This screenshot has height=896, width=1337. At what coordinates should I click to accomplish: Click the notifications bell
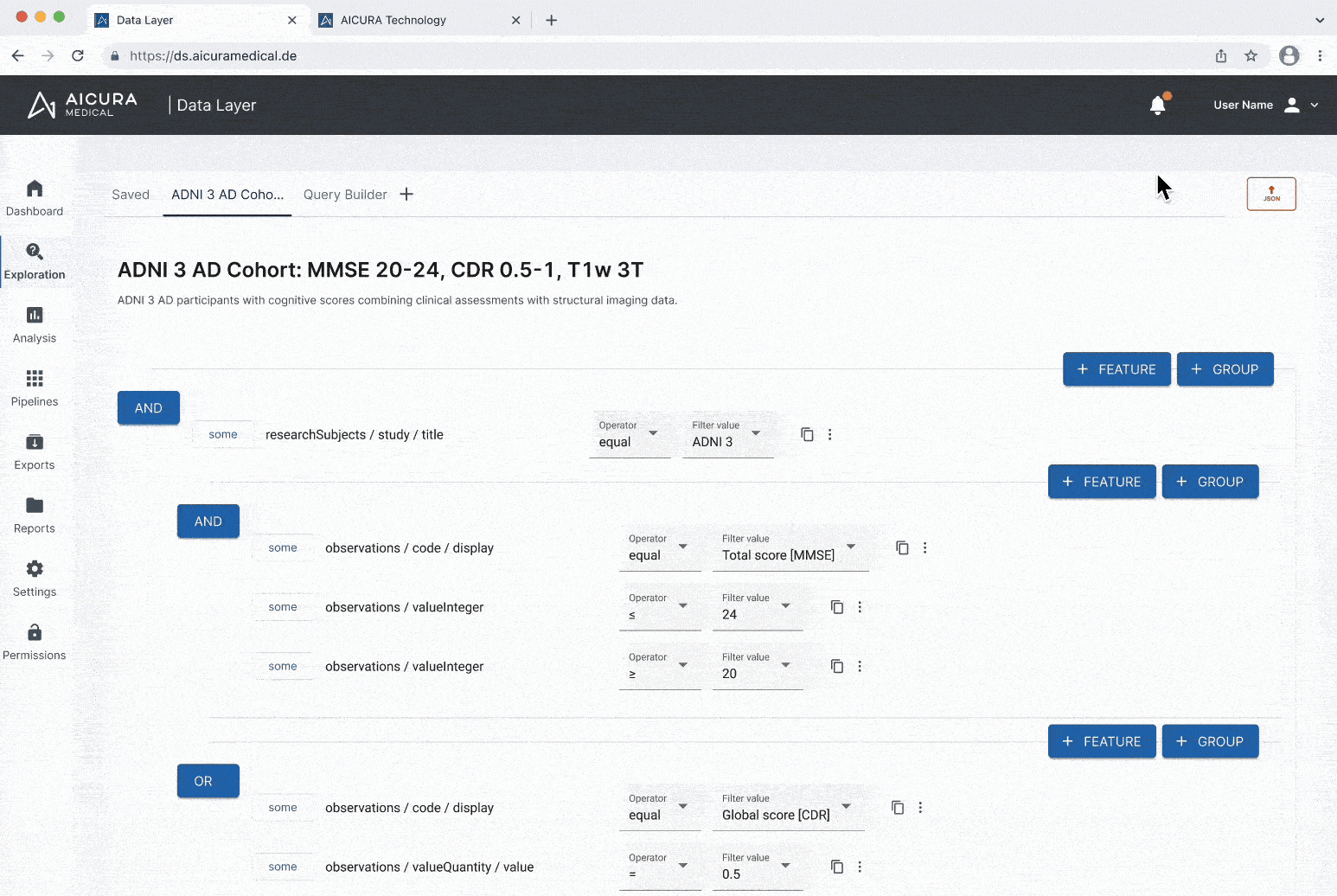click(1158, 106)
